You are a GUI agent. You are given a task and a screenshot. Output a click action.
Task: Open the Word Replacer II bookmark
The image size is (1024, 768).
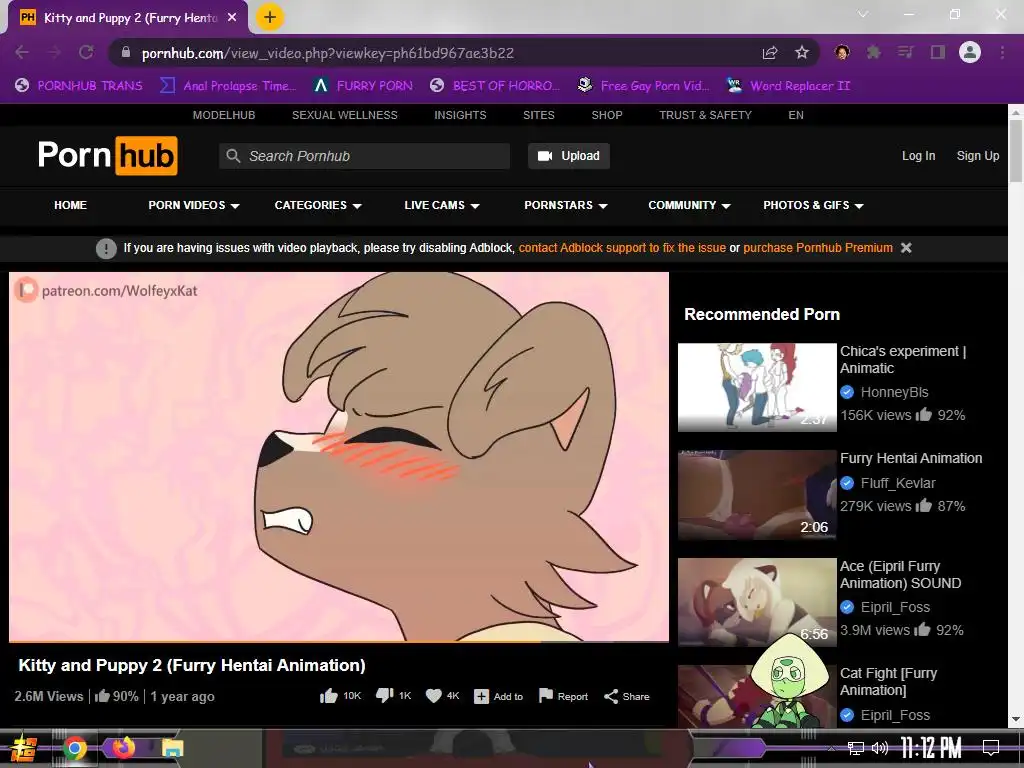click(788, 86)
